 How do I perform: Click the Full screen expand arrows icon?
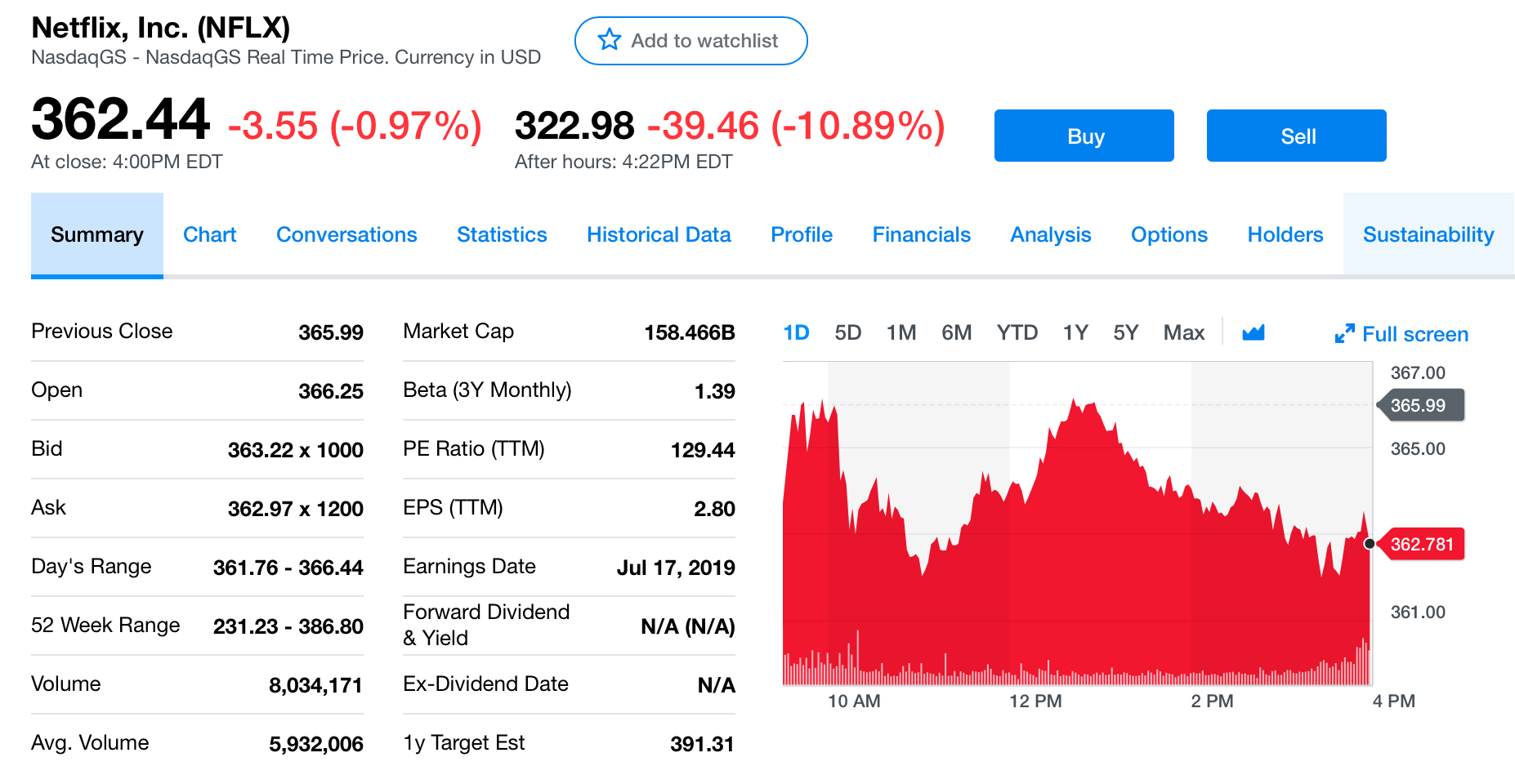(x=1344, y=334)
